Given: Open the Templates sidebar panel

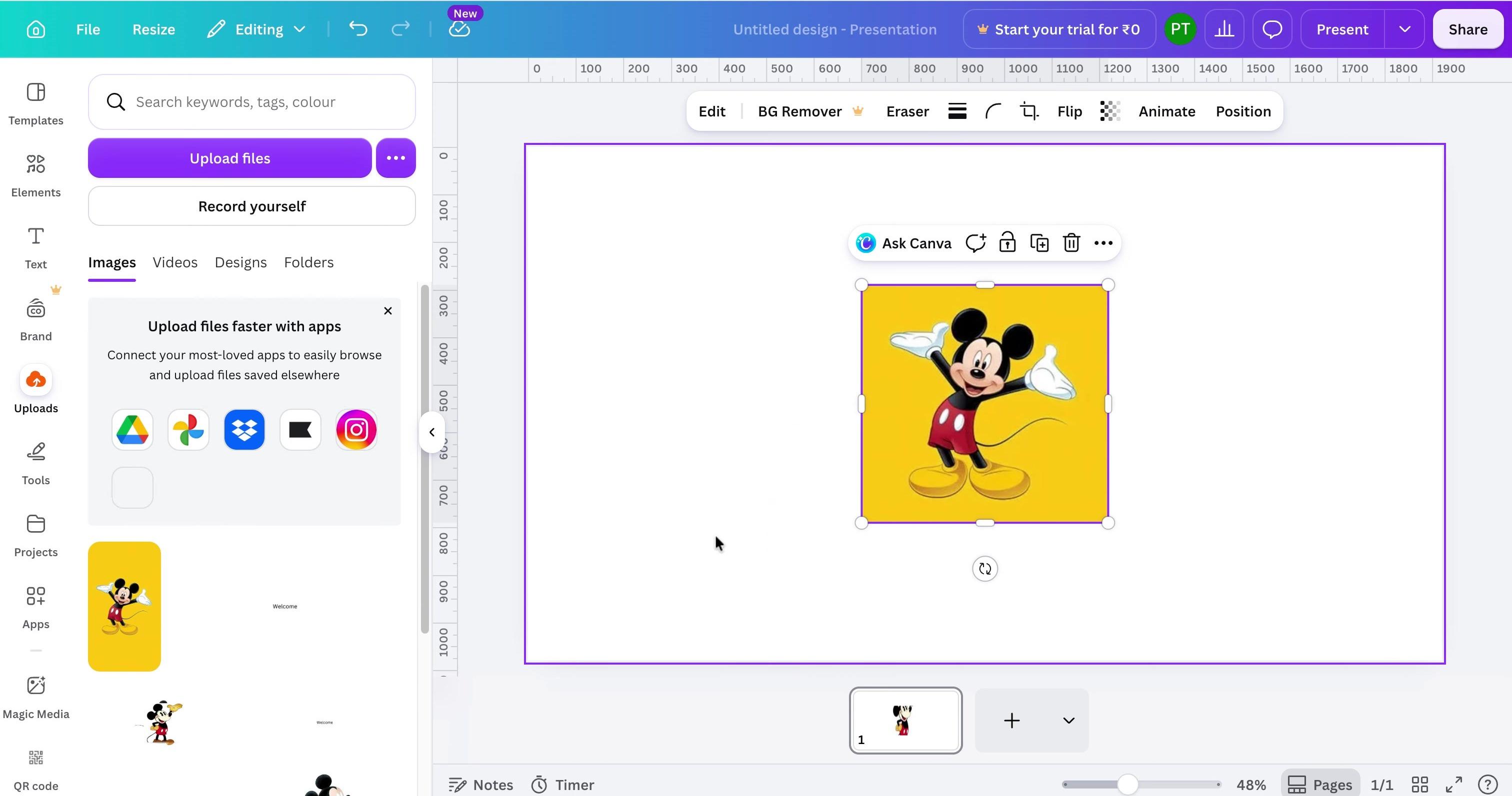Looking at the screenshot, I should [x=36, y=104].
